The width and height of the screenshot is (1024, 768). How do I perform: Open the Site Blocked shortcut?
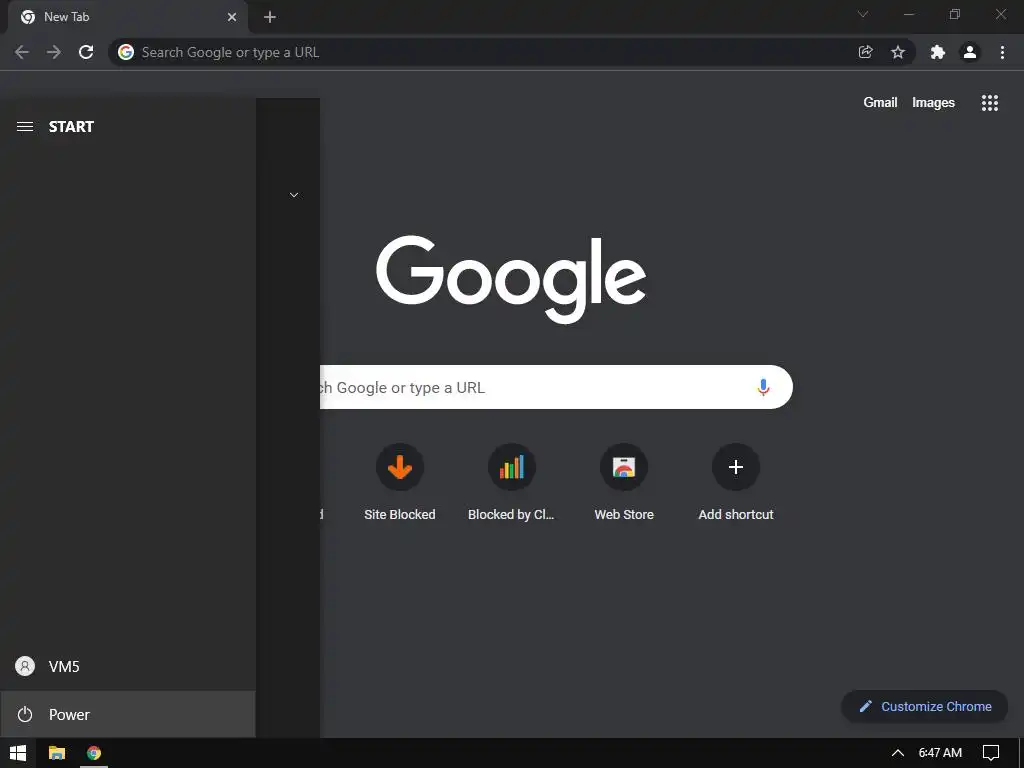[400, 483]
